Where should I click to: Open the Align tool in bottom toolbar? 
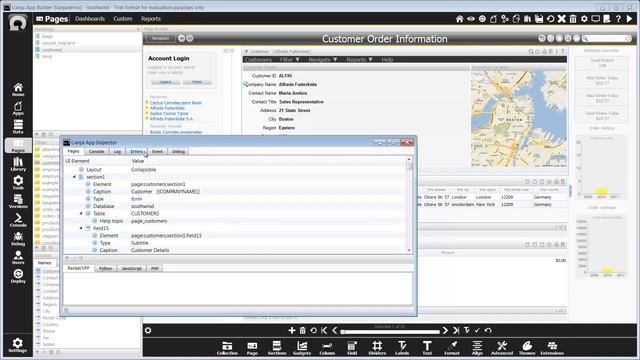point(477,348)
